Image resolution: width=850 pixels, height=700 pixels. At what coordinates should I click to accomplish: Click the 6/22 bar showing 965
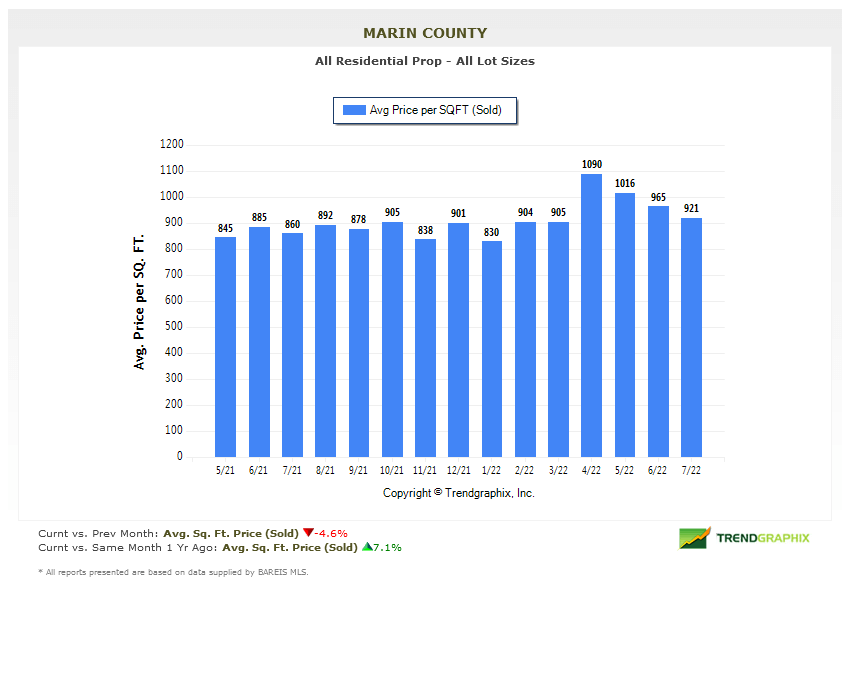point(658,331)
